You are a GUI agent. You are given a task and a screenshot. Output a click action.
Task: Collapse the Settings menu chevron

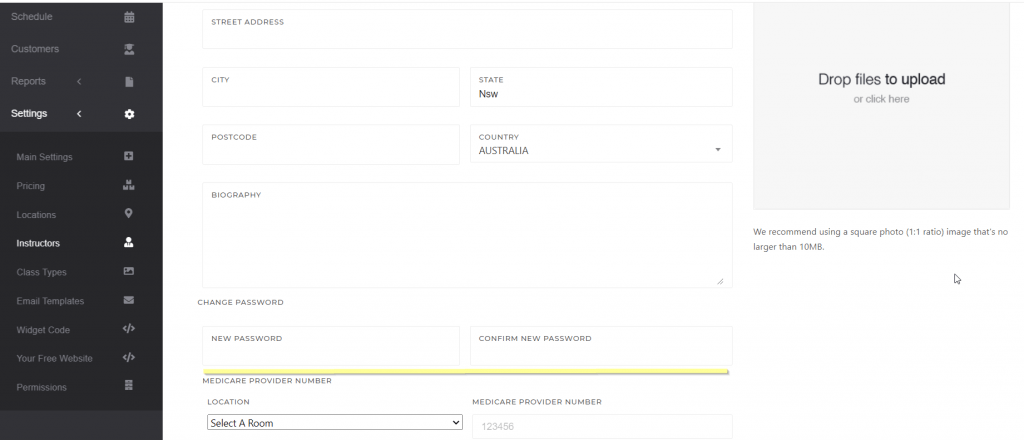click(x=79, y=114)
